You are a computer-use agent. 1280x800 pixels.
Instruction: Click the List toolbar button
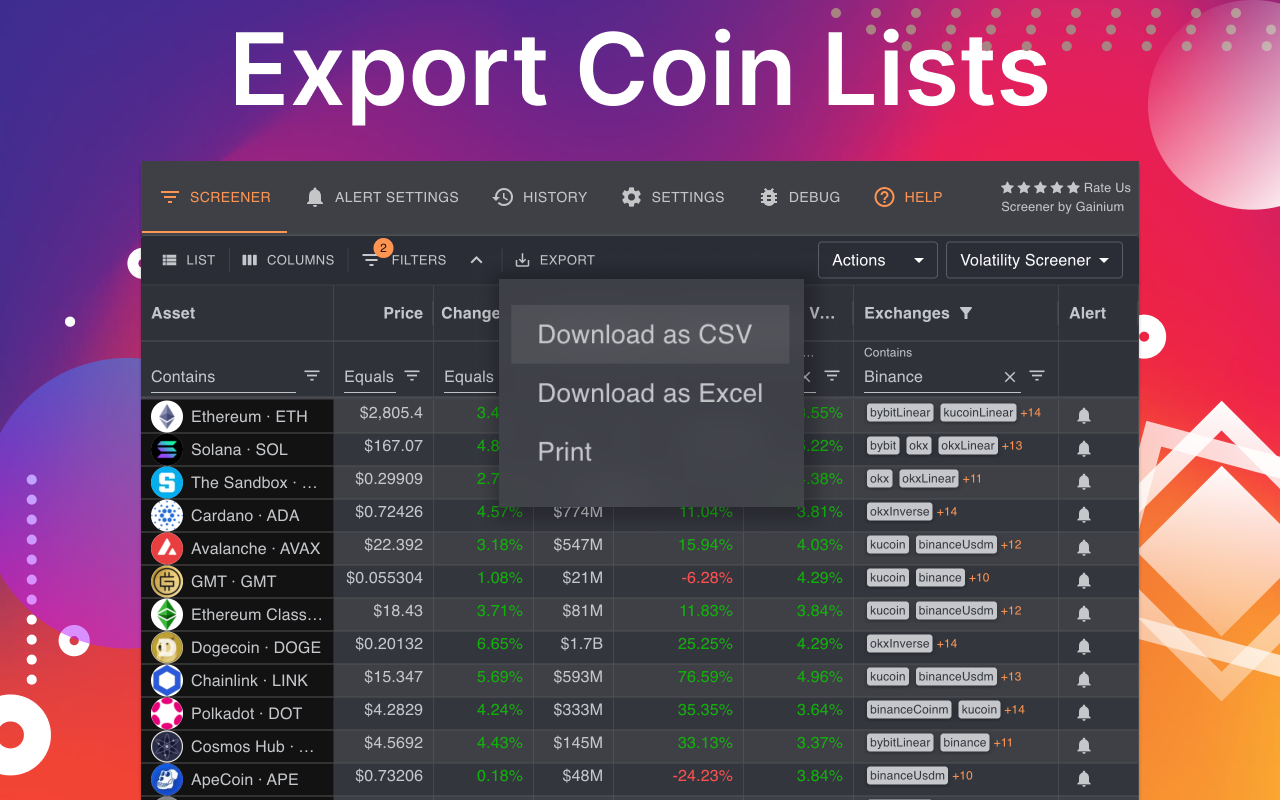[x=188, y=260]
